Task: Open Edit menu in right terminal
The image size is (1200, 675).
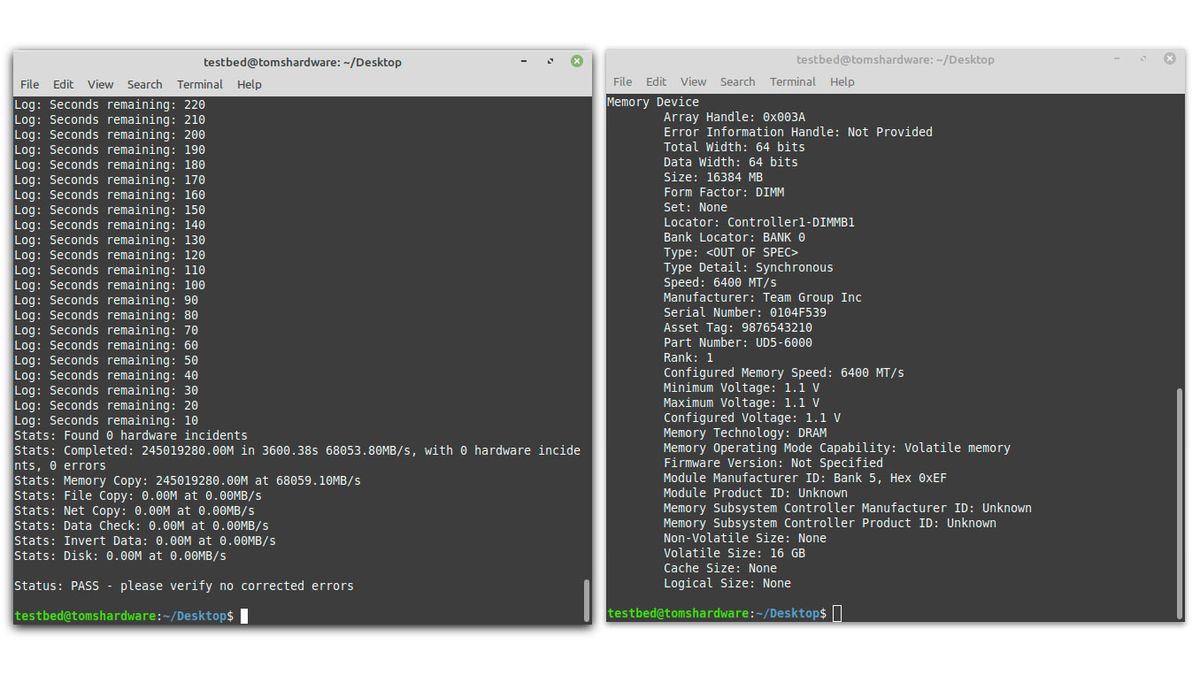Action: 656,82
